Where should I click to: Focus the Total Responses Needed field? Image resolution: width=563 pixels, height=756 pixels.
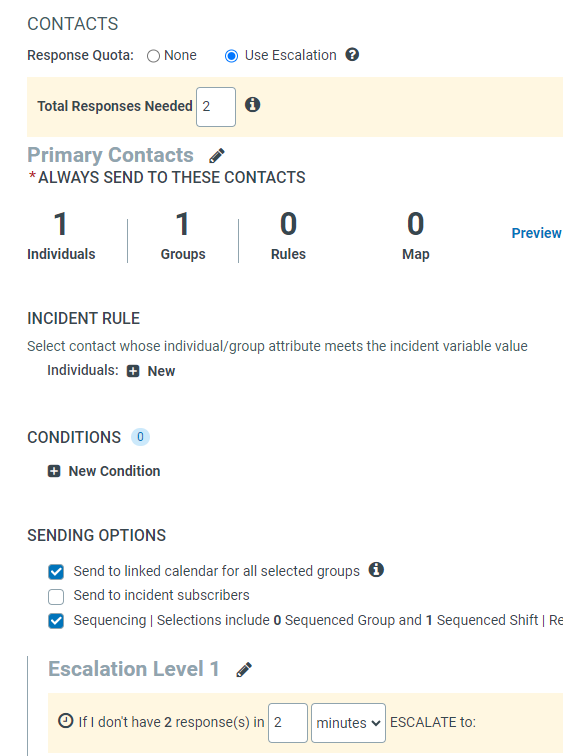point(216,107)
